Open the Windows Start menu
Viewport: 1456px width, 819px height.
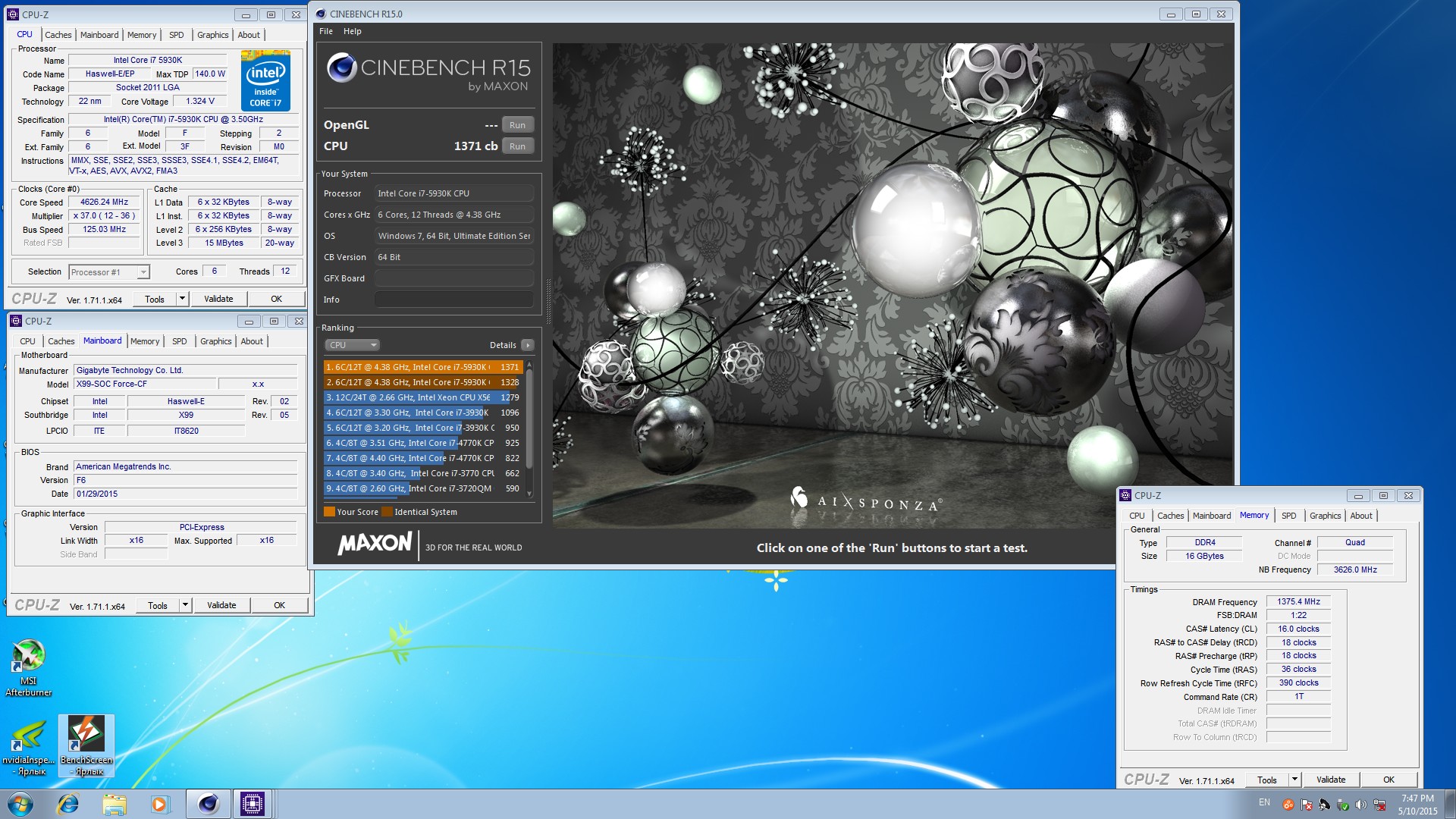tap(20, 804)
